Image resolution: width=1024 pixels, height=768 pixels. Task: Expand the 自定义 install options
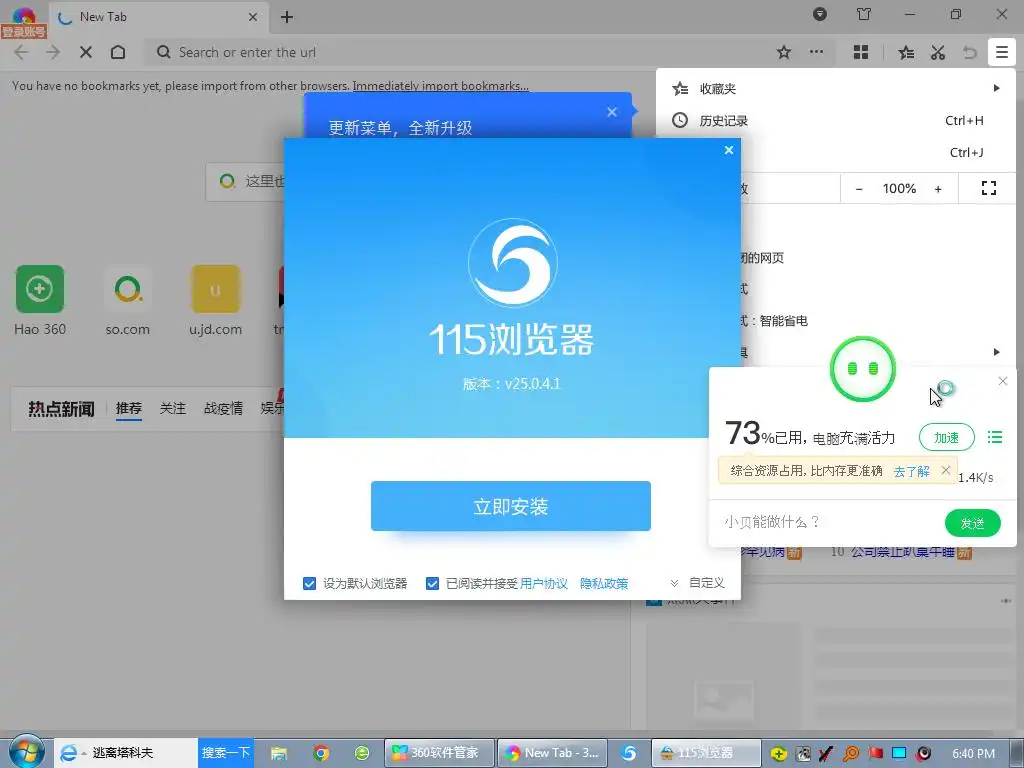coord(697,583)
